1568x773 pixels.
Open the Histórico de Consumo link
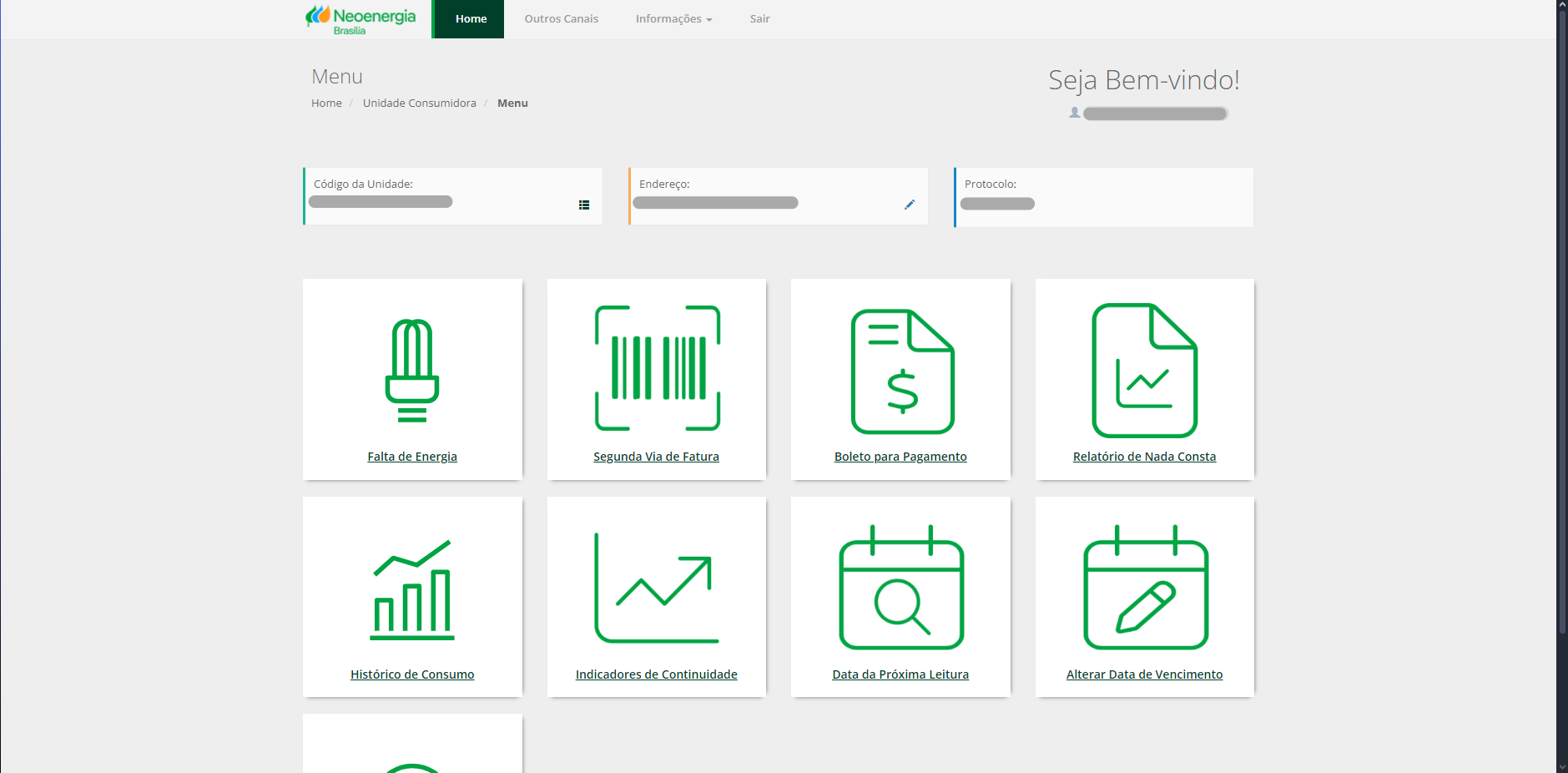tap(412, 674)
